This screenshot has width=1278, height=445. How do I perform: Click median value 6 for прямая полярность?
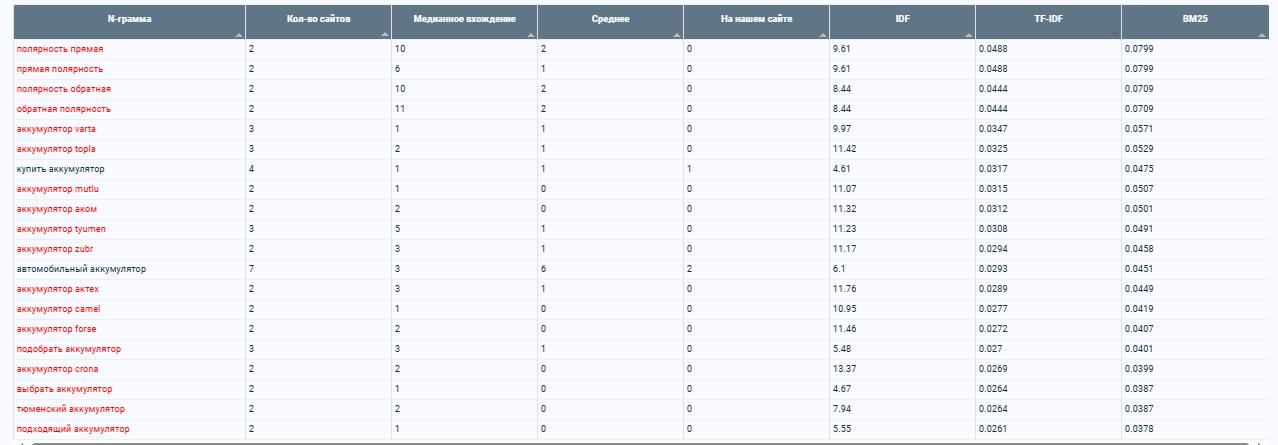[x=397, y=69]
